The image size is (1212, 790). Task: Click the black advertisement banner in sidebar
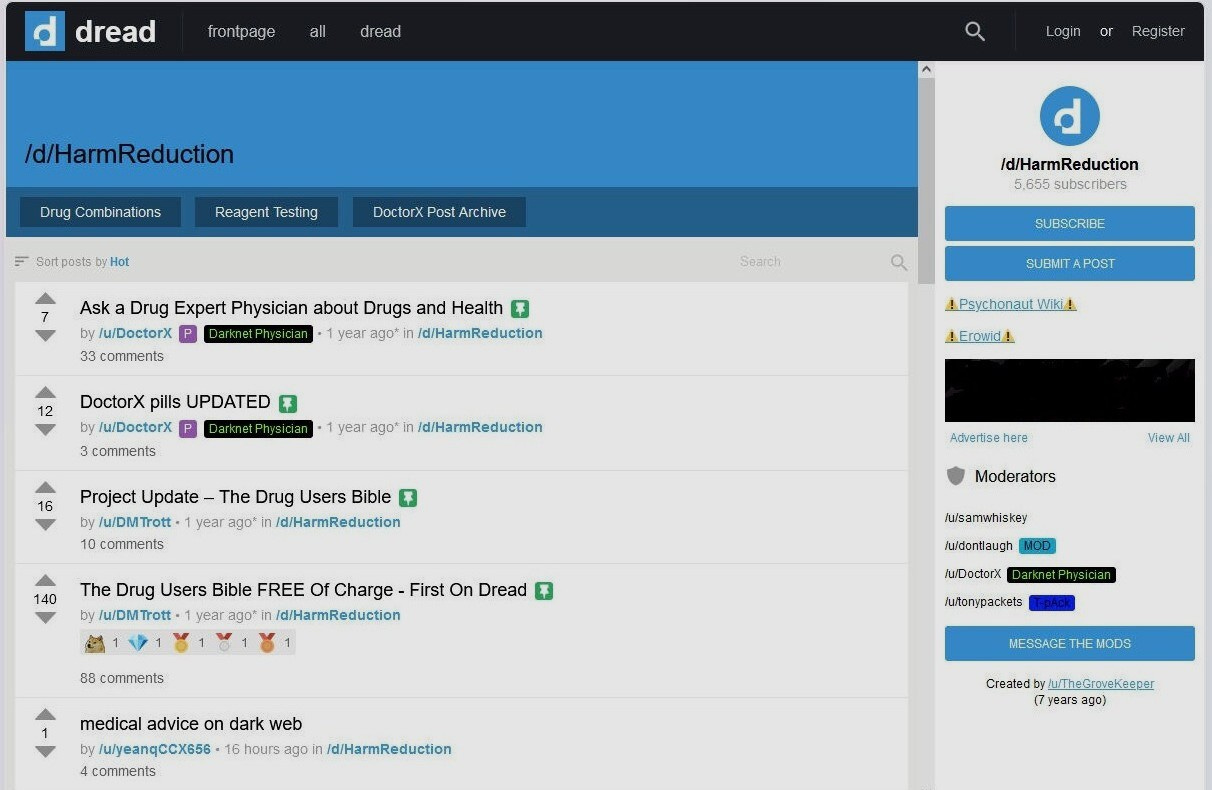(x=1069, y=390)
